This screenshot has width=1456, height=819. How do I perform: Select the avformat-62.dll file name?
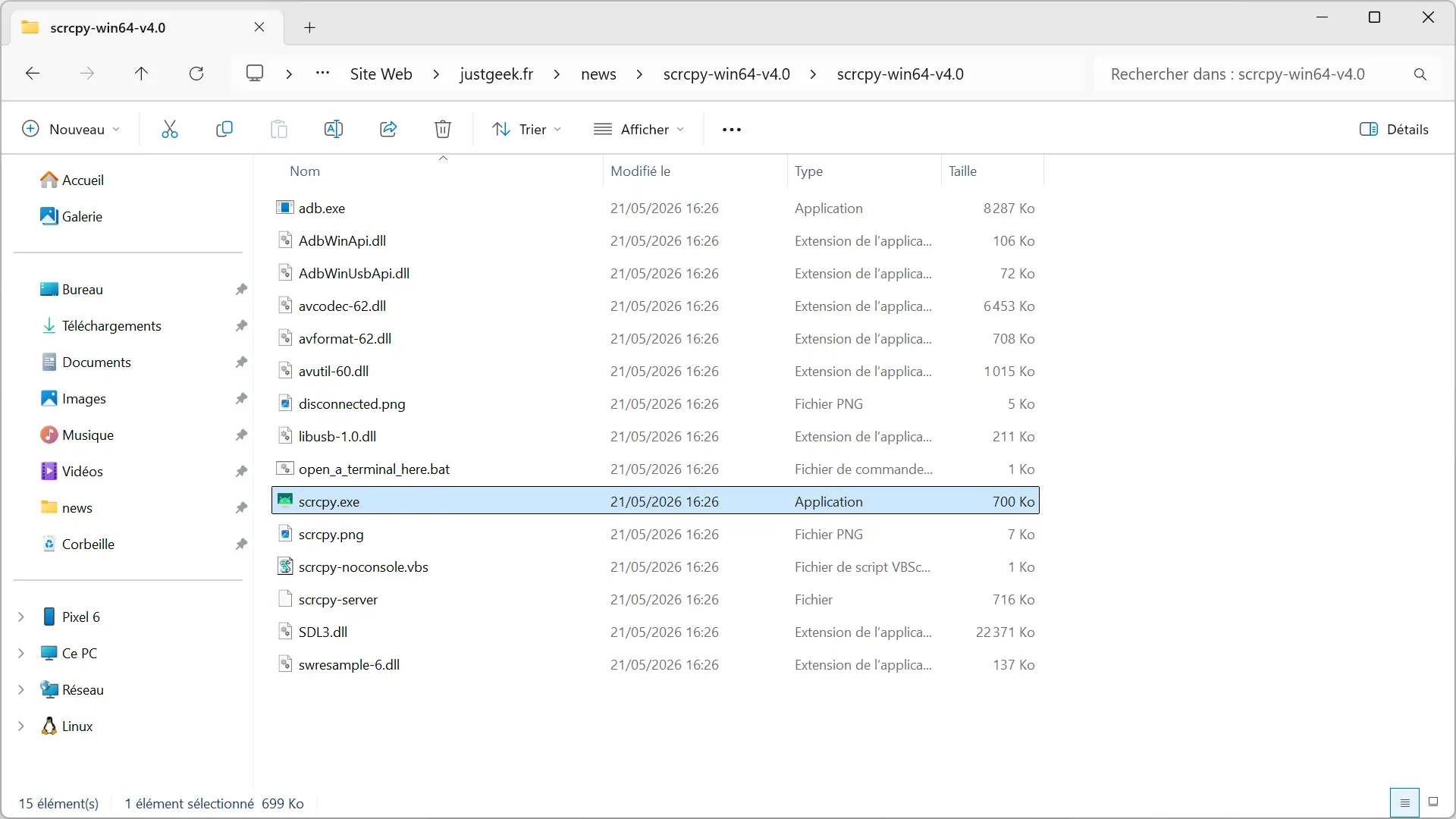click(x=345, y=339)
